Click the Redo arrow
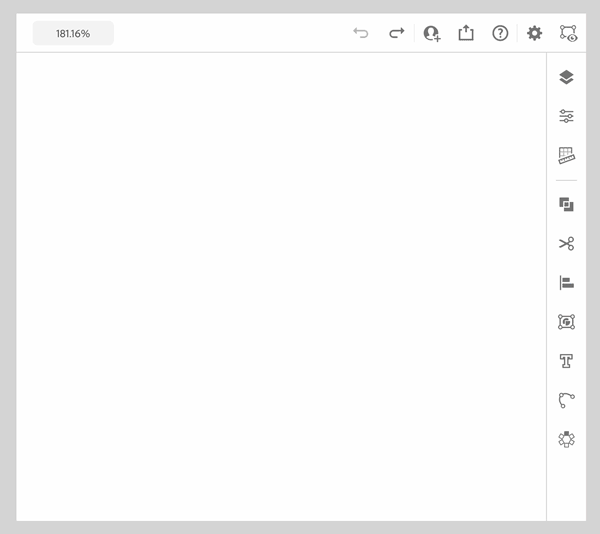This screenshot has width=600, height=534. 397,33
